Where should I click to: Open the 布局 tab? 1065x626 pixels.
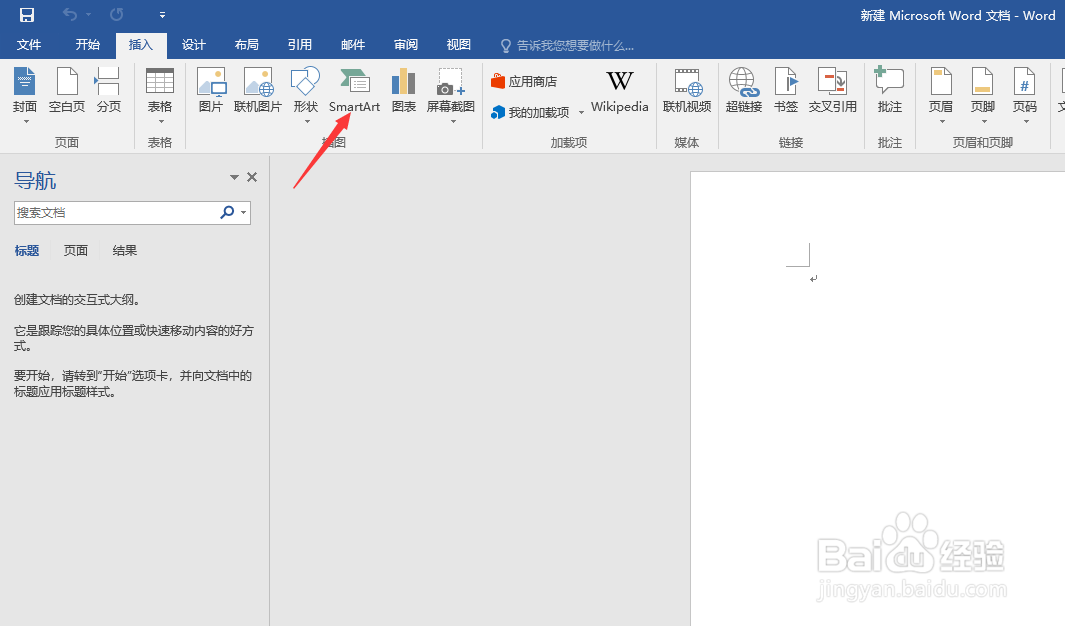click(247, 45)
